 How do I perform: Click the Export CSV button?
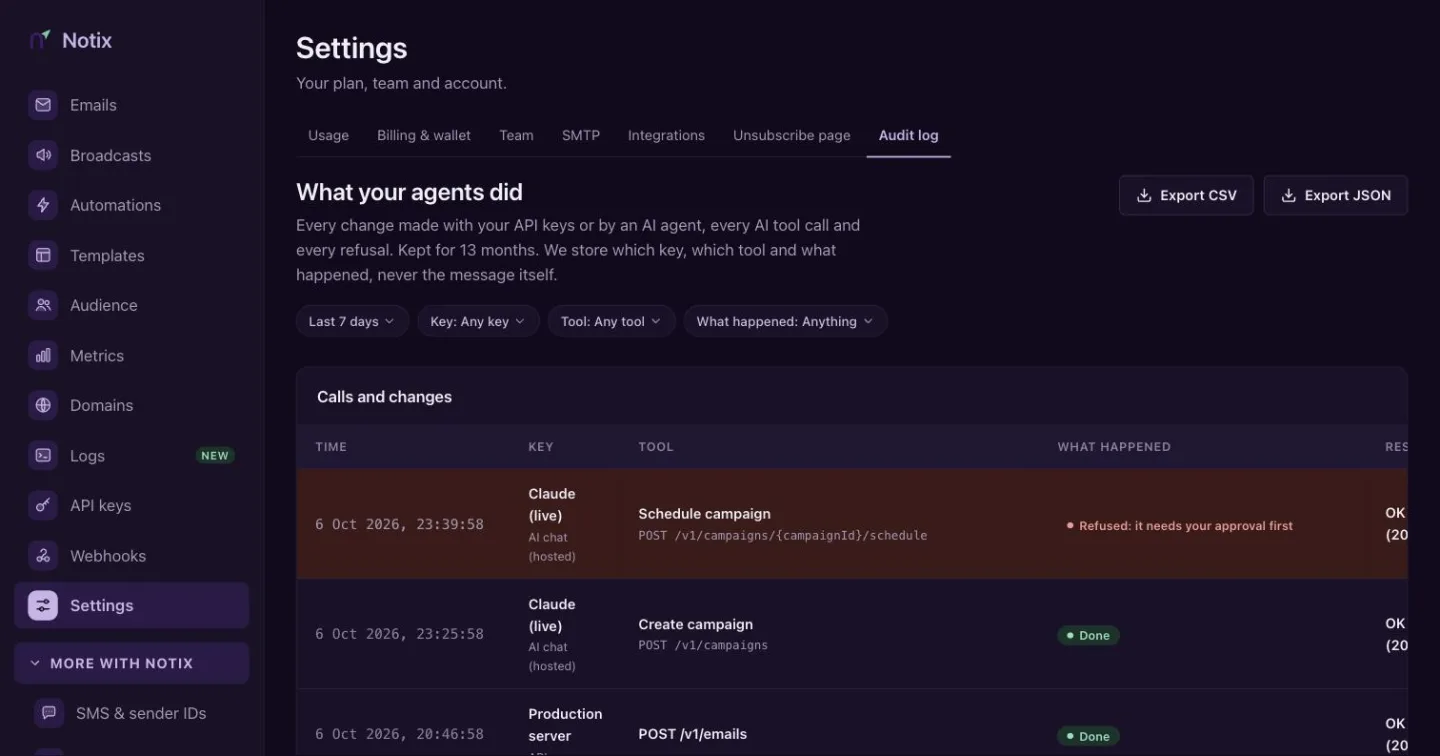(1186, 195)
